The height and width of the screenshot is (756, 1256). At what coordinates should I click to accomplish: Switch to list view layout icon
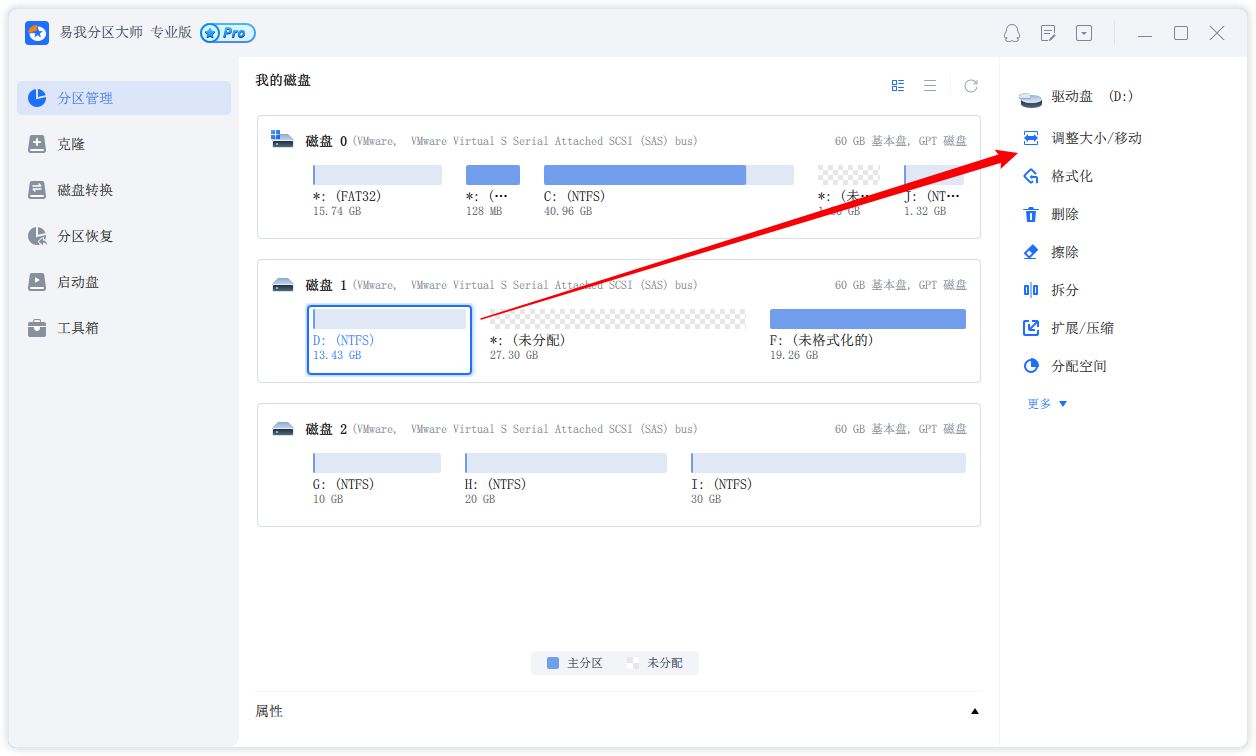click(x=930, y=86)
